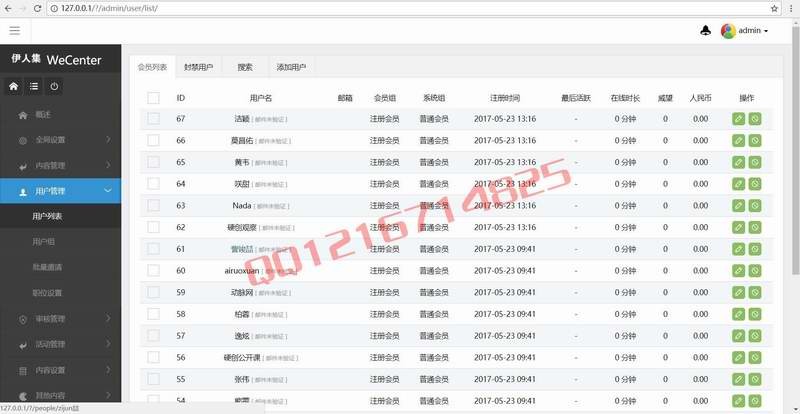Click the 用户名 column header
Image resolution: width=800 pixels, height=414 pixels.
coord(261,98)
